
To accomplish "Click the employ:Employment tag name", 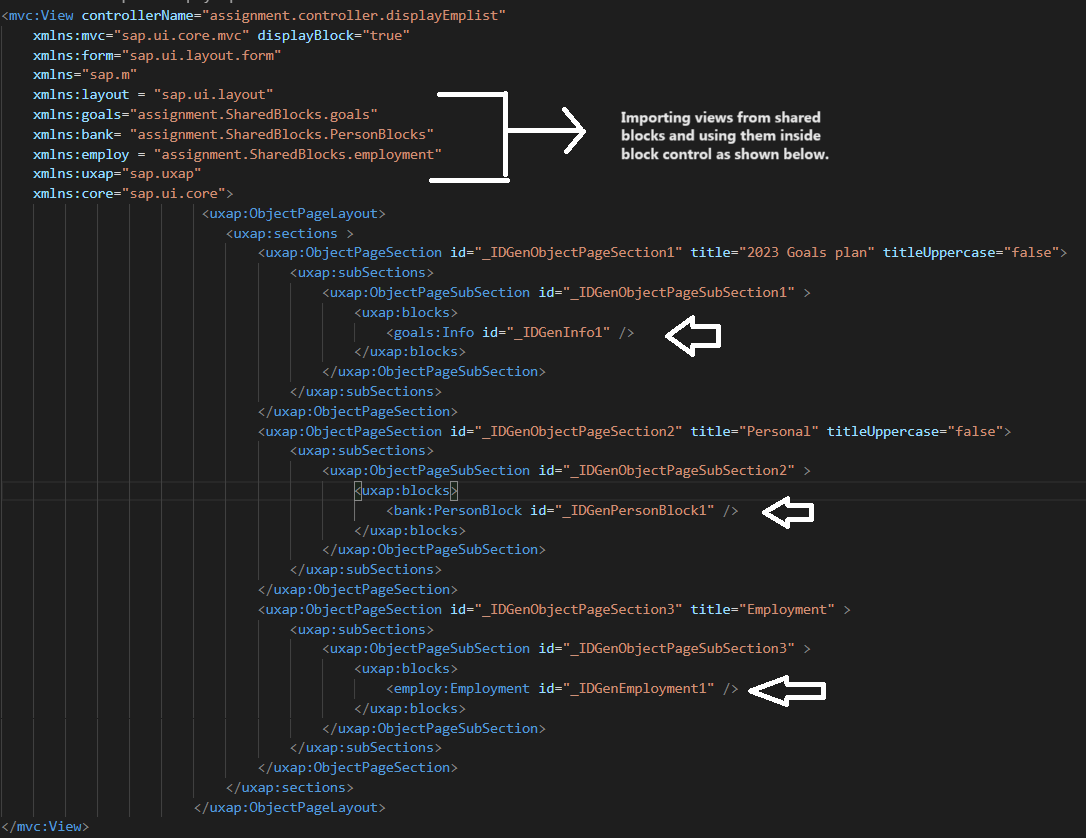I will [x=462, y=689].
